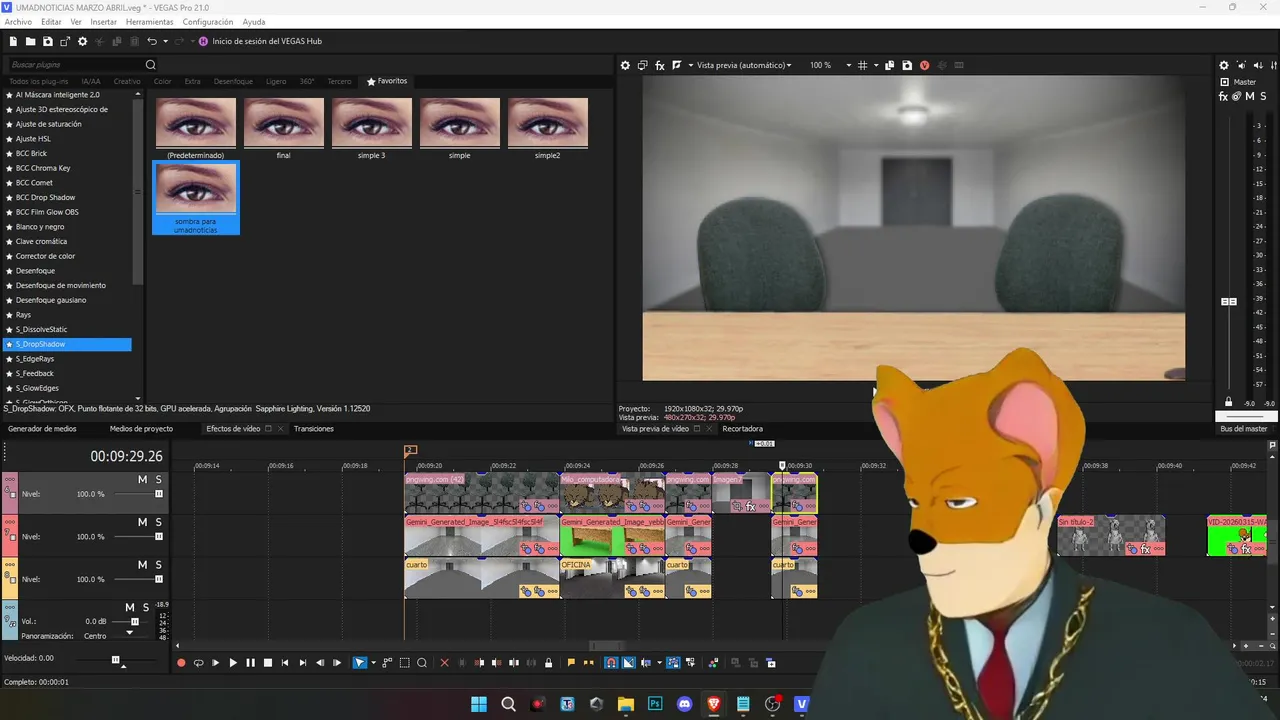Mute the second video track

[142, 522]
